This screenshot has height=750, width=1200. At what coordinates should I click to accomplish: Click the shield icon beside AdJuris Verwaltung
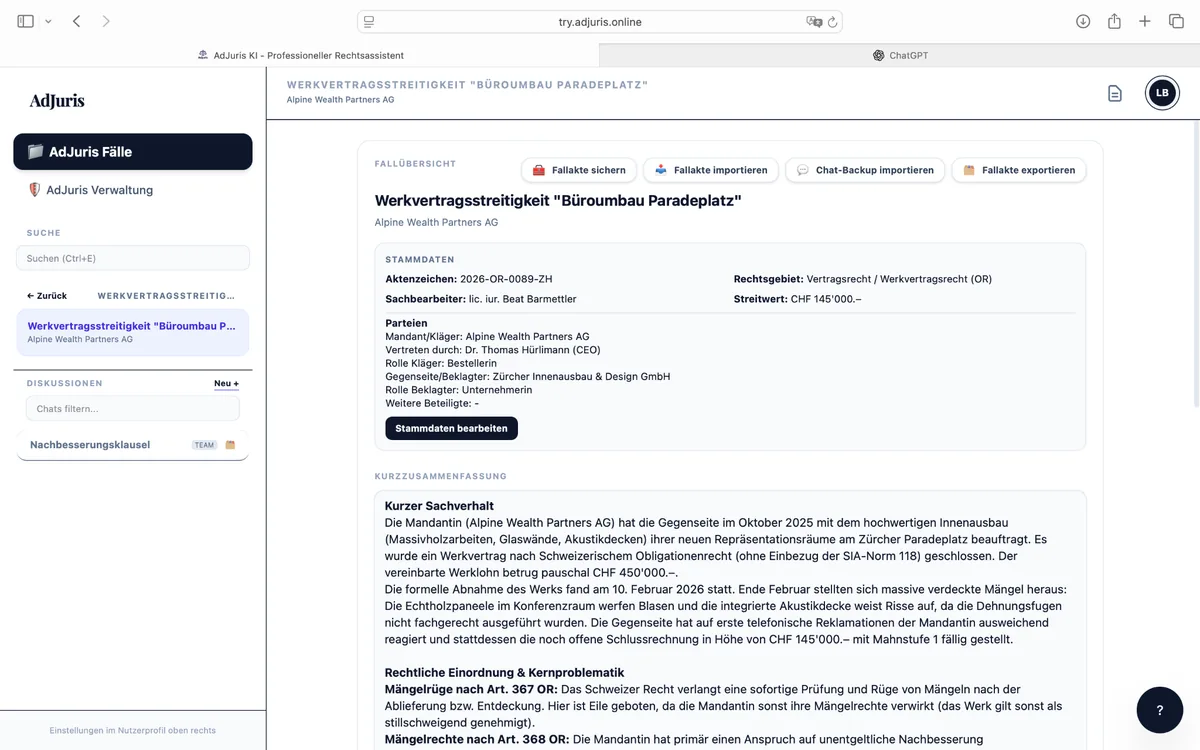click(35, 190)
